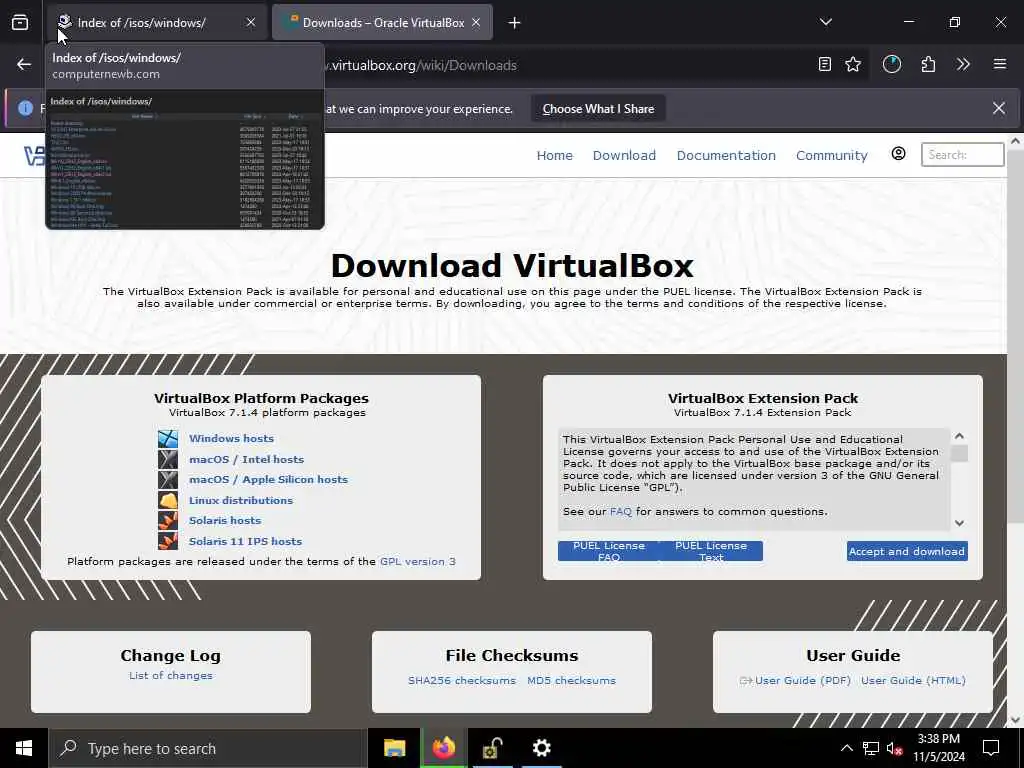
Task: Open the notification center icon
Action: pos(991,748)
